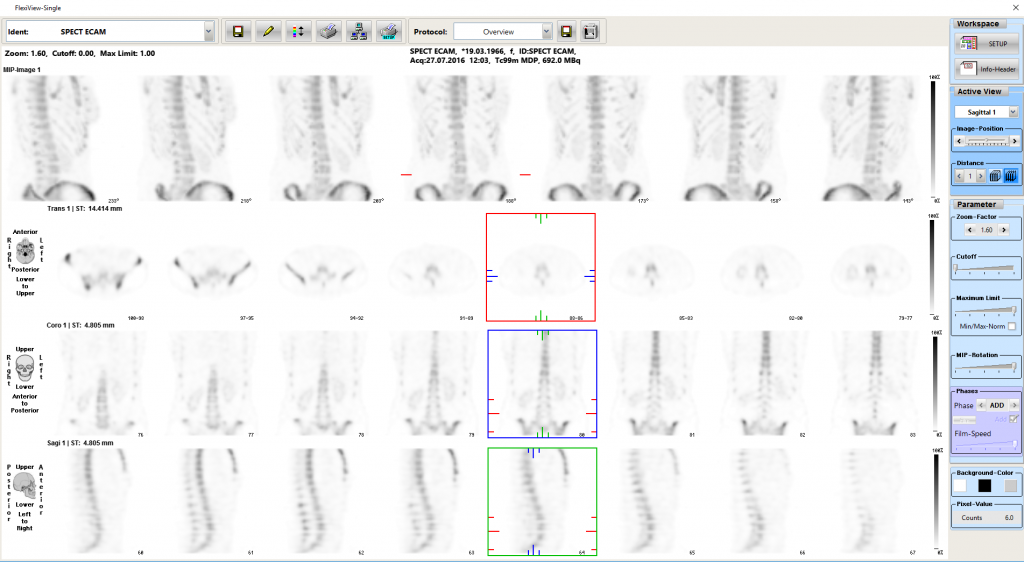
Task: Click the delete protocol icon
Action: click(591, 32)
